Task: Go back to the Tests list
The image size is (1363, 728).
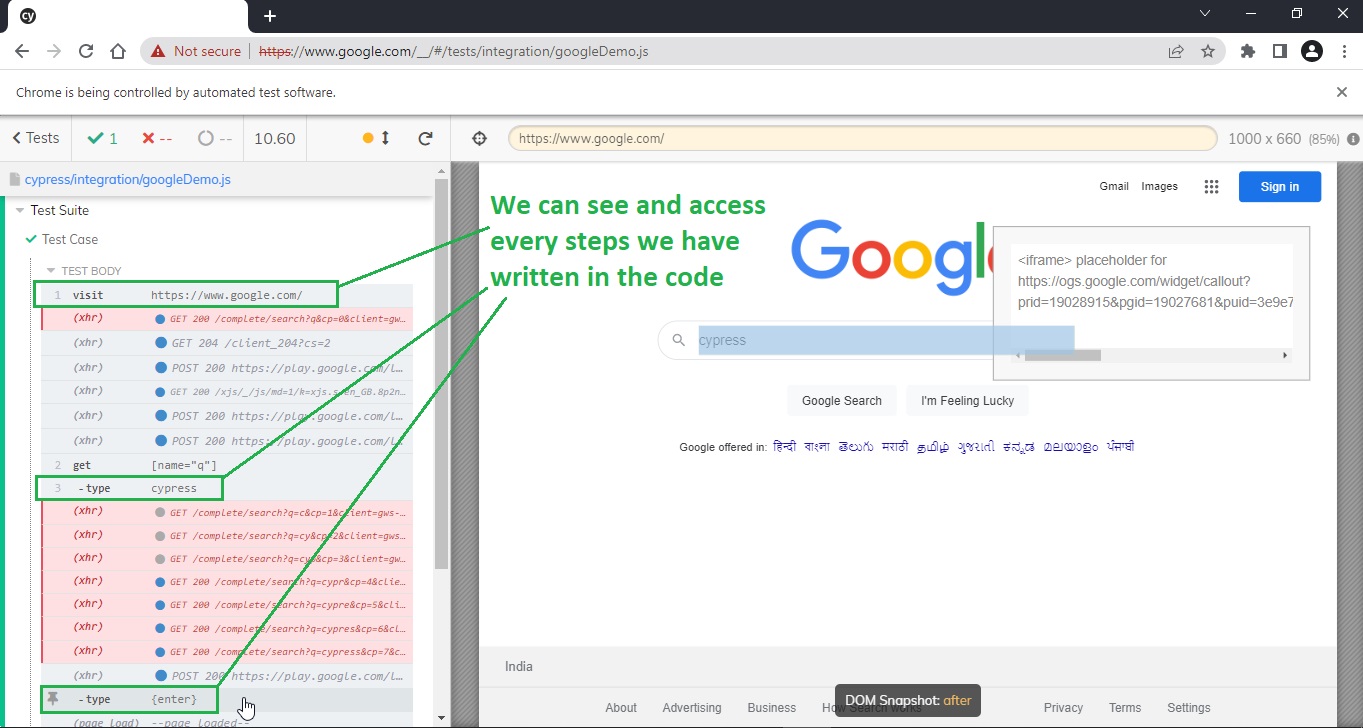Action: click(x=36, y=138)
